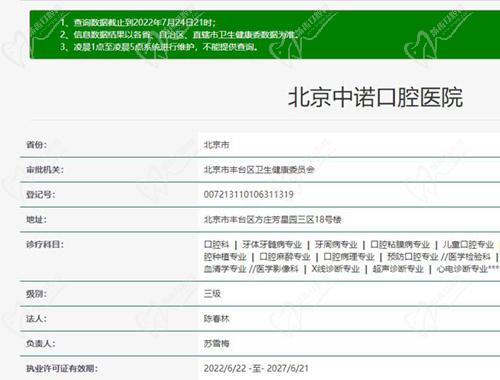Image resolution: width=500 pixels, height=380 pixels.
Task: Click the heading 北京中诺口腔医院
Action: (375, 97)
